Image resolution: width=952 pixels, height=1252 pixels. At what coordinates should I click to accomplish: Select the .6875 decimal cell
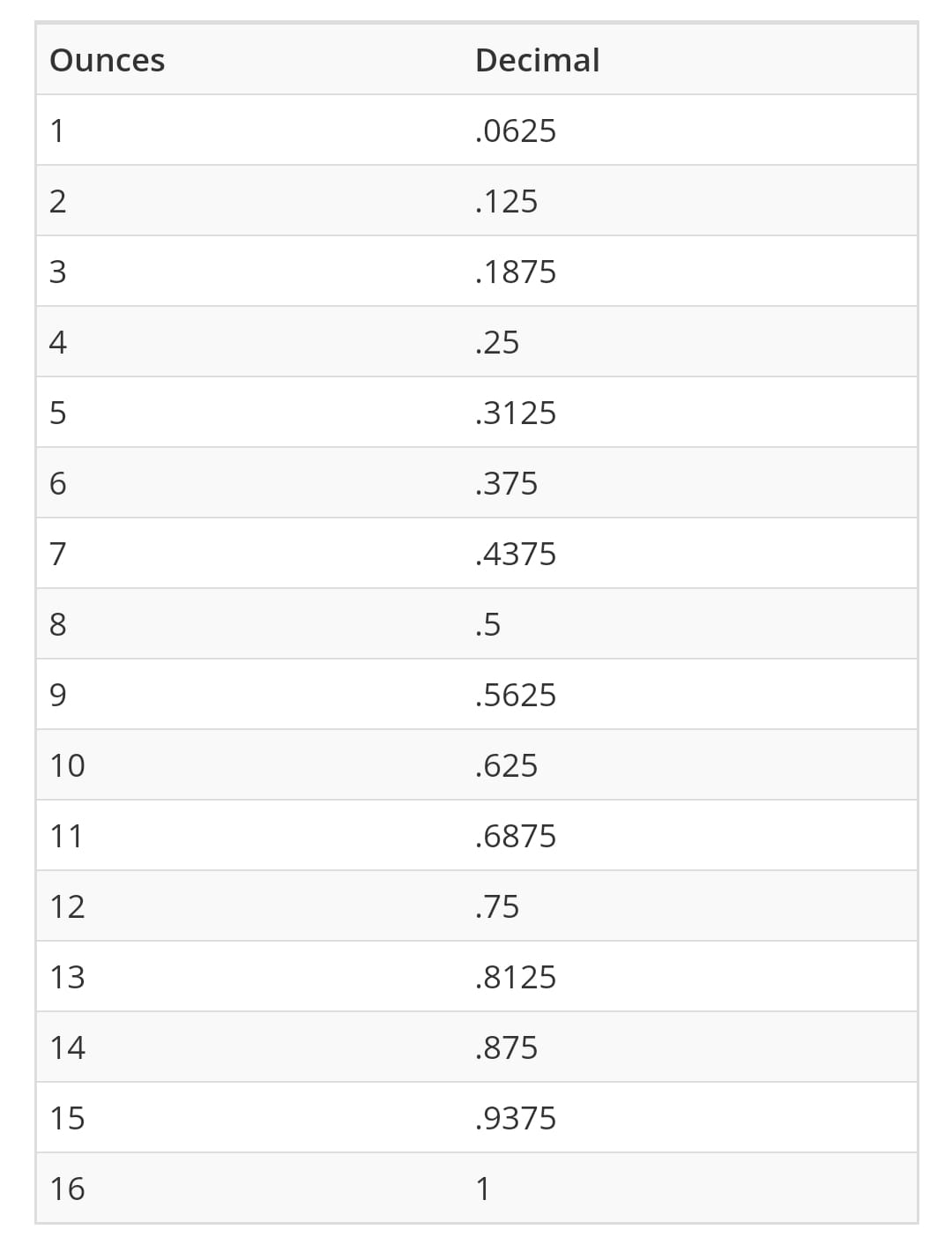(516, 836)
